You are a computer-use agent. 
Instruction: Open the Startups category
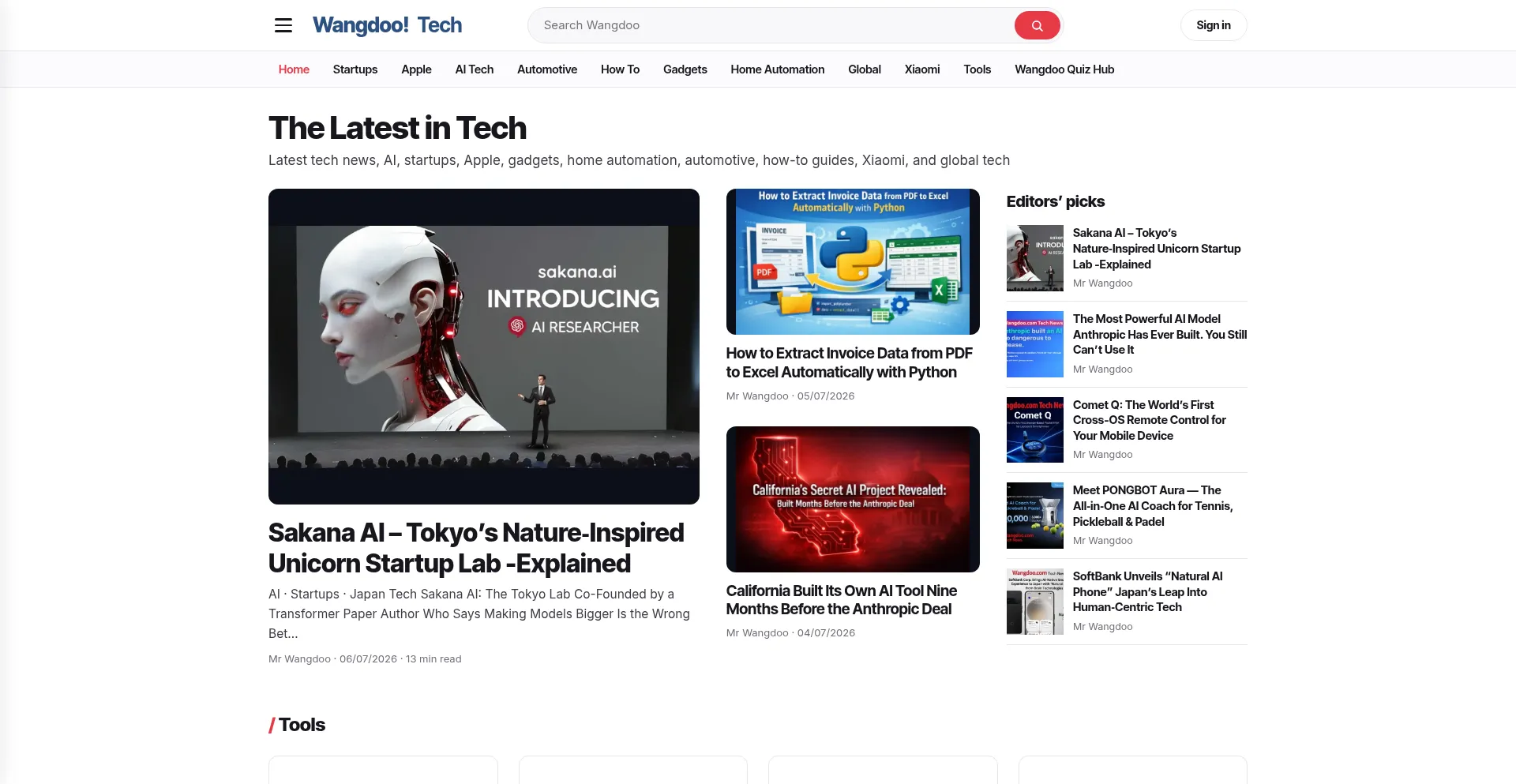click(355, 69)
